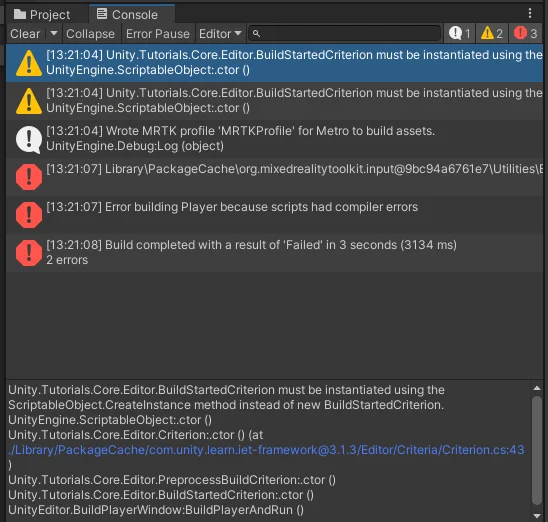
Task: Clear the console messages
Action: tap(25, 34)
